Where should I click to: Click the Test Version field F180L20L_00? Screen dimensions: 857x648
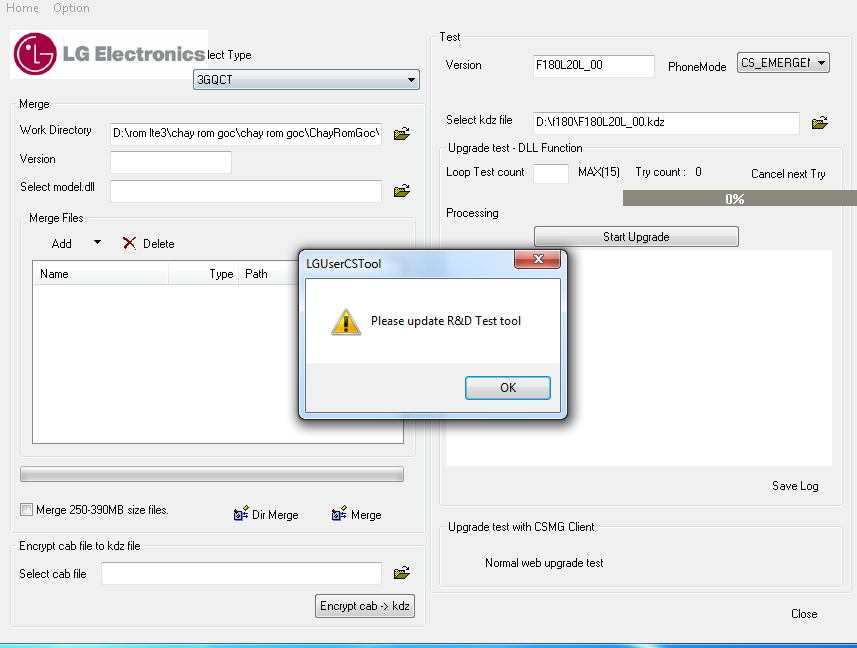point(594,66)
